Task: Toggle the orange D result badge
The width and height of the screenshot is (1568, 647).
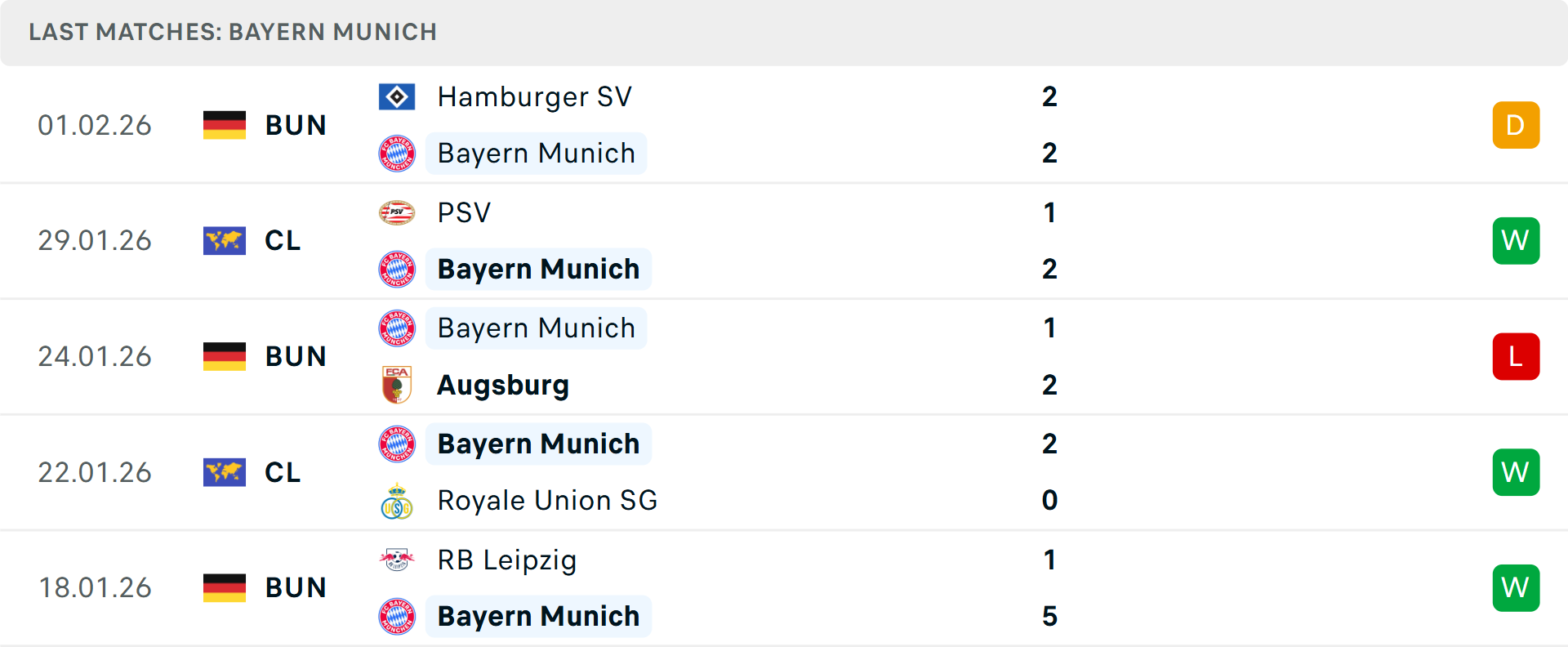Action: pos(1516,124)
